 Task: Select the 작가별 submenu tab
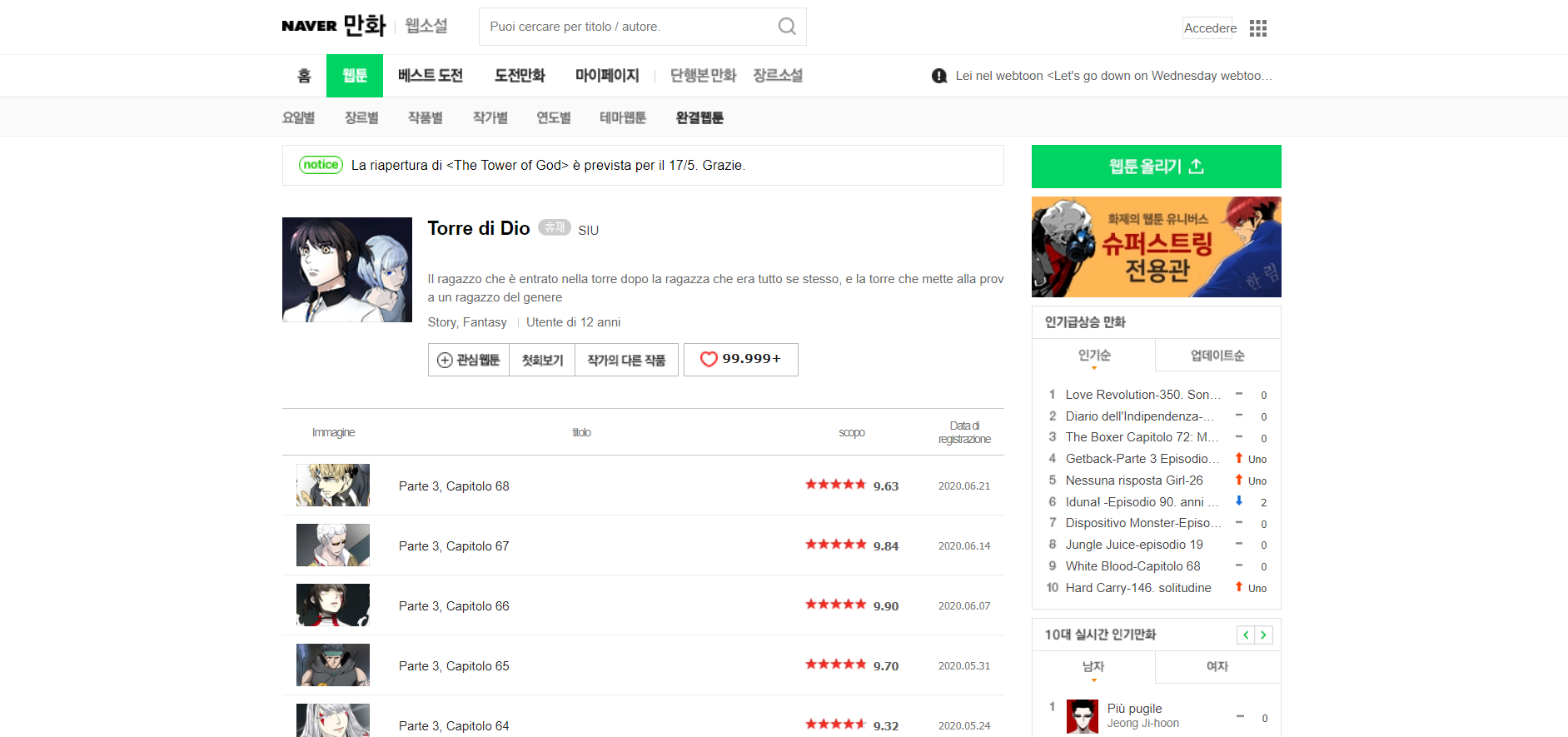click(x=490, y=117)
